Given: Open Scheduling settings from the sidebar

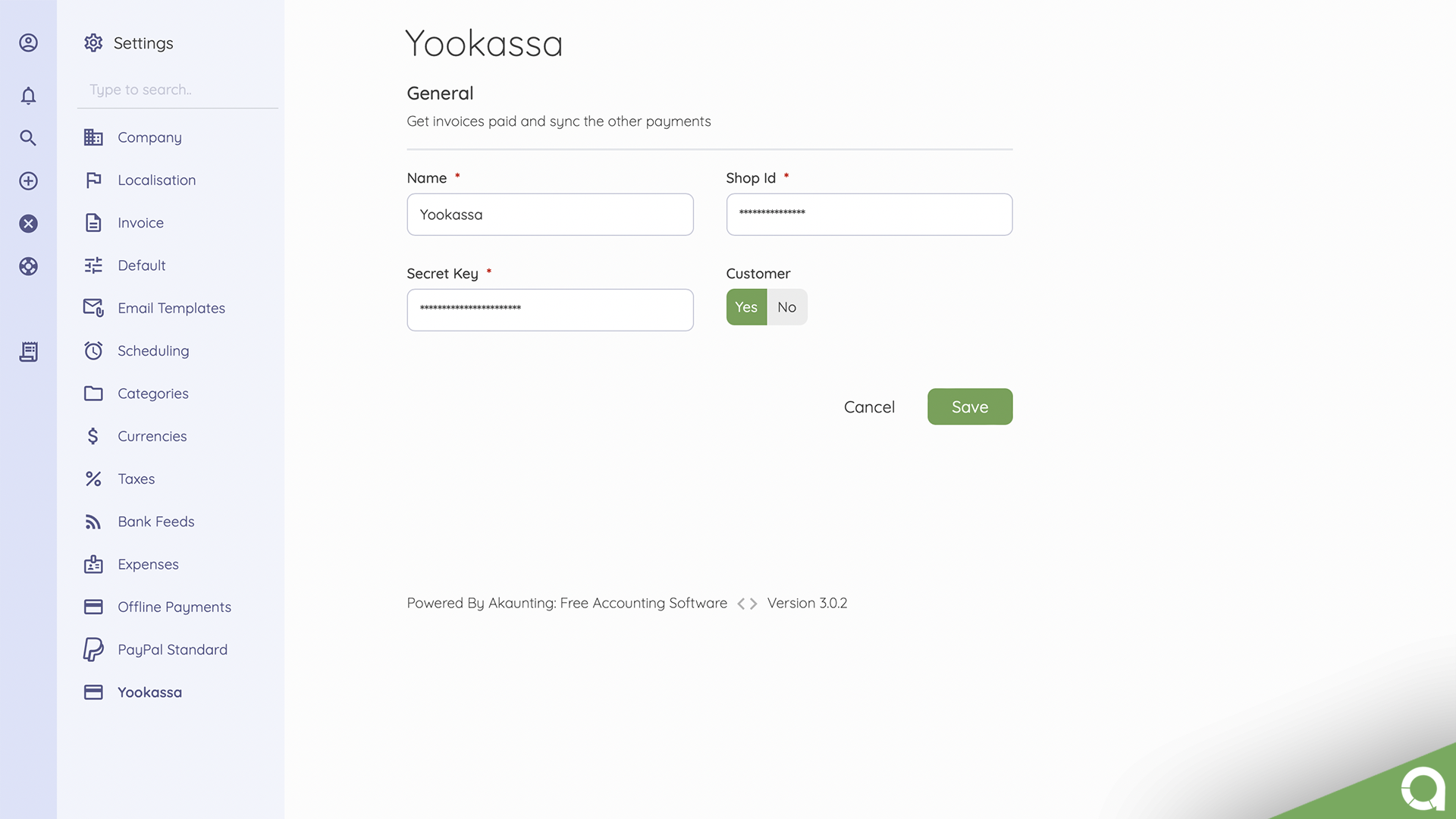Looking at the screenshot, I should [x=153, y=350].
